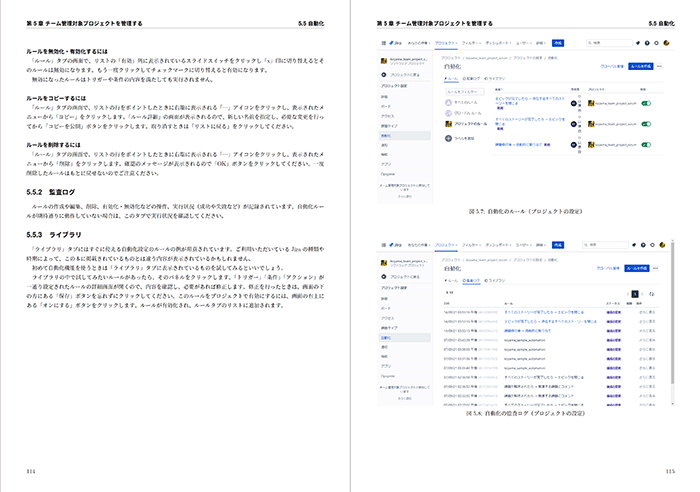Click the ルールをフィルター input field
The height and width of the screenshot is (492, 700).
(464, 92)
